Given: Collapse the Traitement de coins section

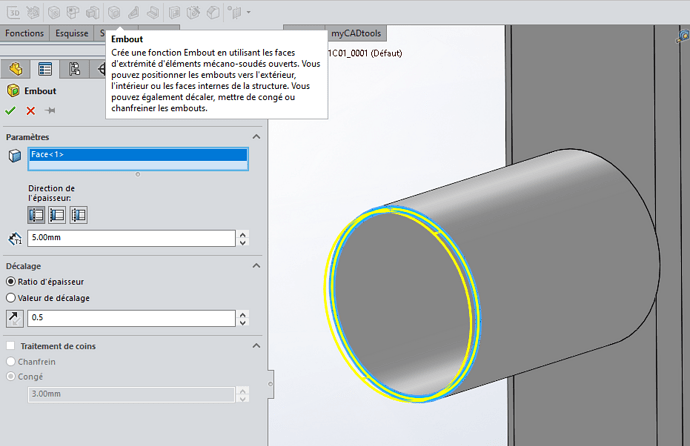Looking at the screenshot, I should point(256,346).
